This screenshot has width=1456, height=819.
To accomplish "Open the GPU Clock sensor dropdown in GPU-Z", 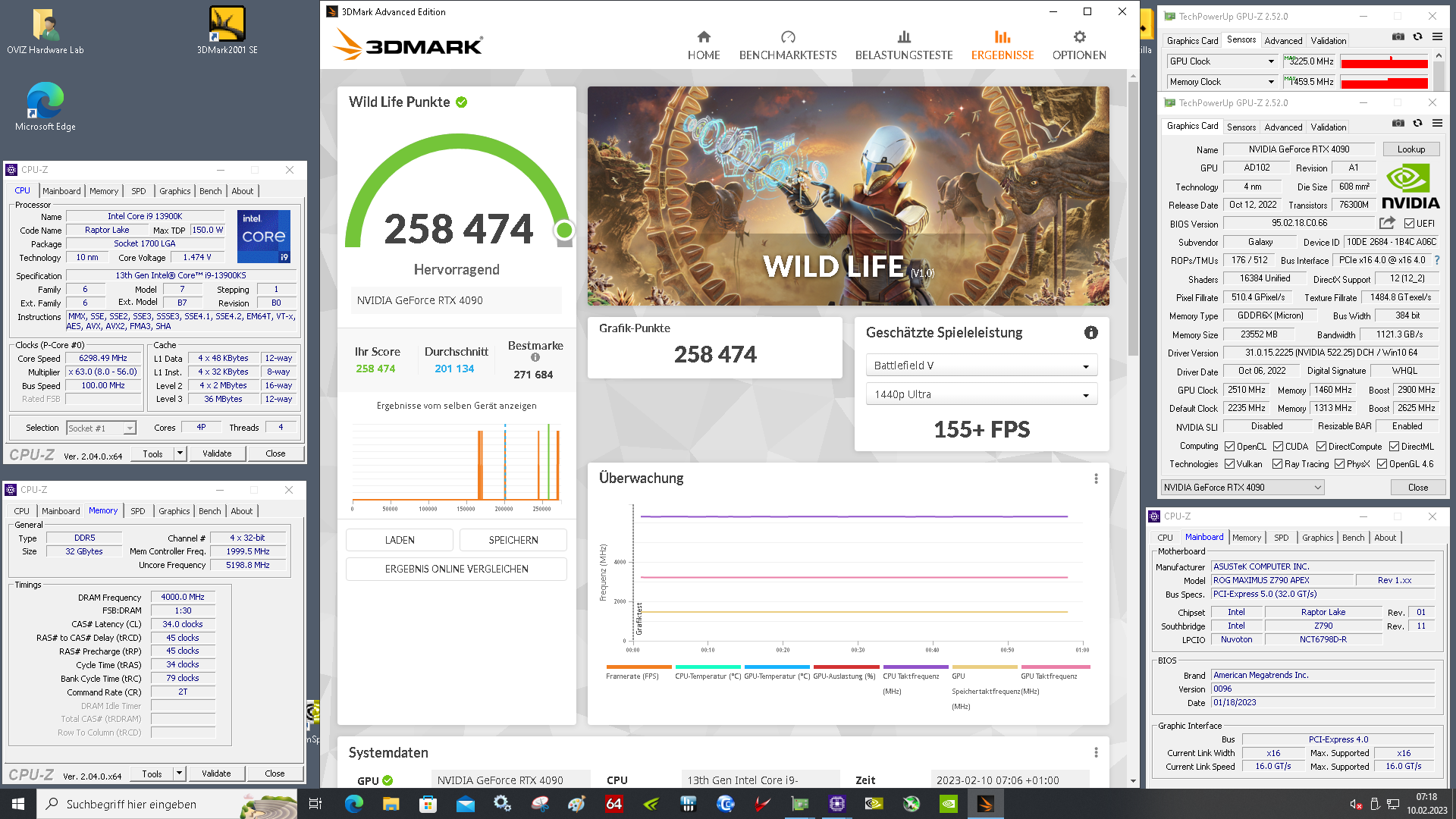I will coord(1222,61).
